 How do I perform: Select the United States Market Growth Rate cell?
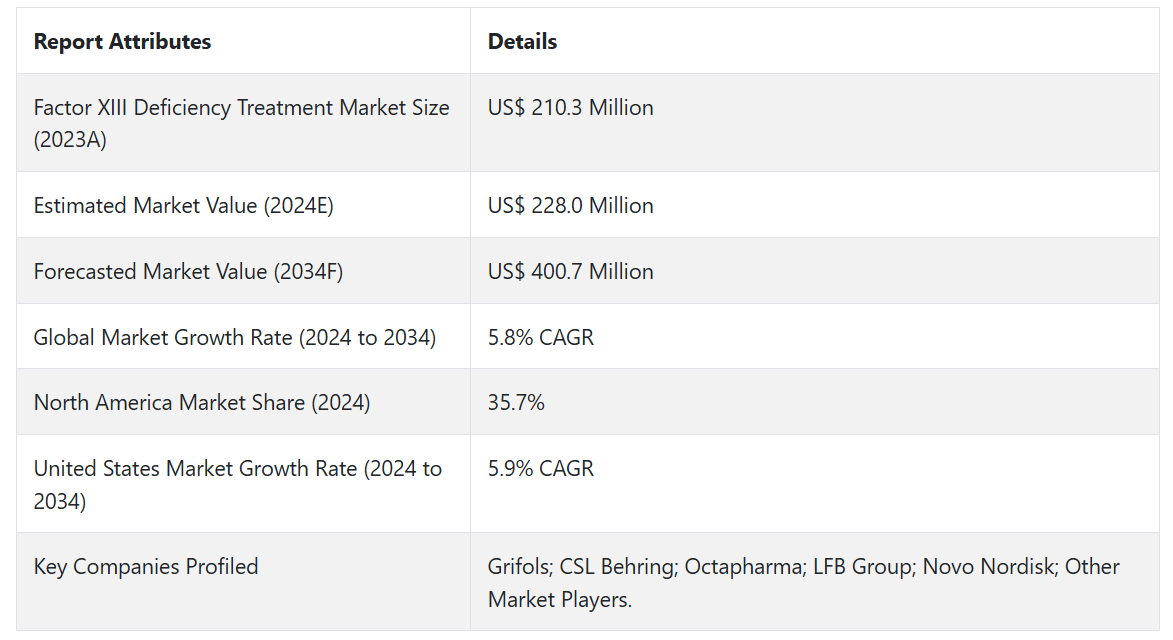[237, 484]
